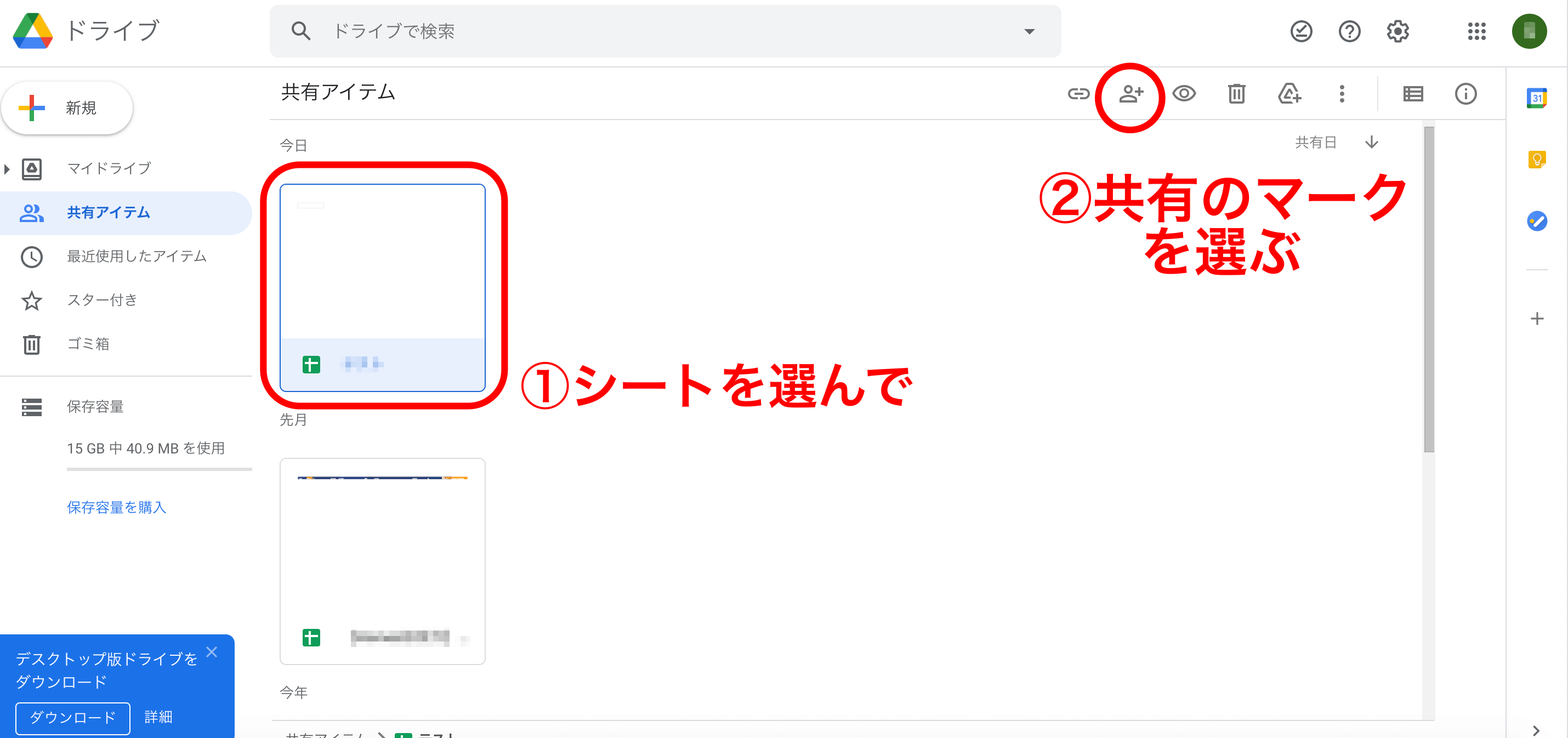Preview the file with the eye icon
Screen dimensions: 1568x738
point(1185,94)
